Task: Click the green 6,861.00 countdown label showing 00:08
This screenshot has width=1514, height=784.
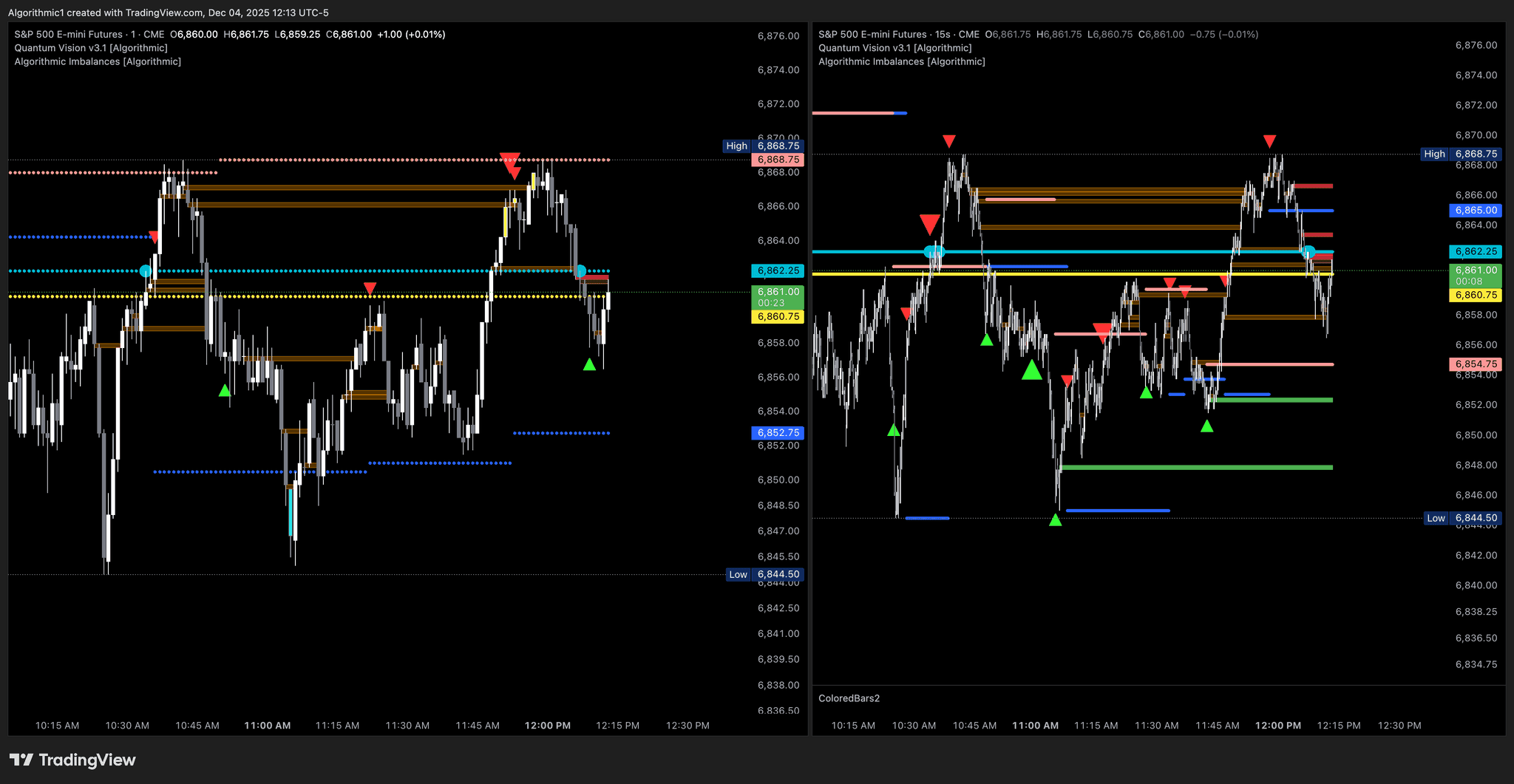Action: click(x=1476, y=276)
